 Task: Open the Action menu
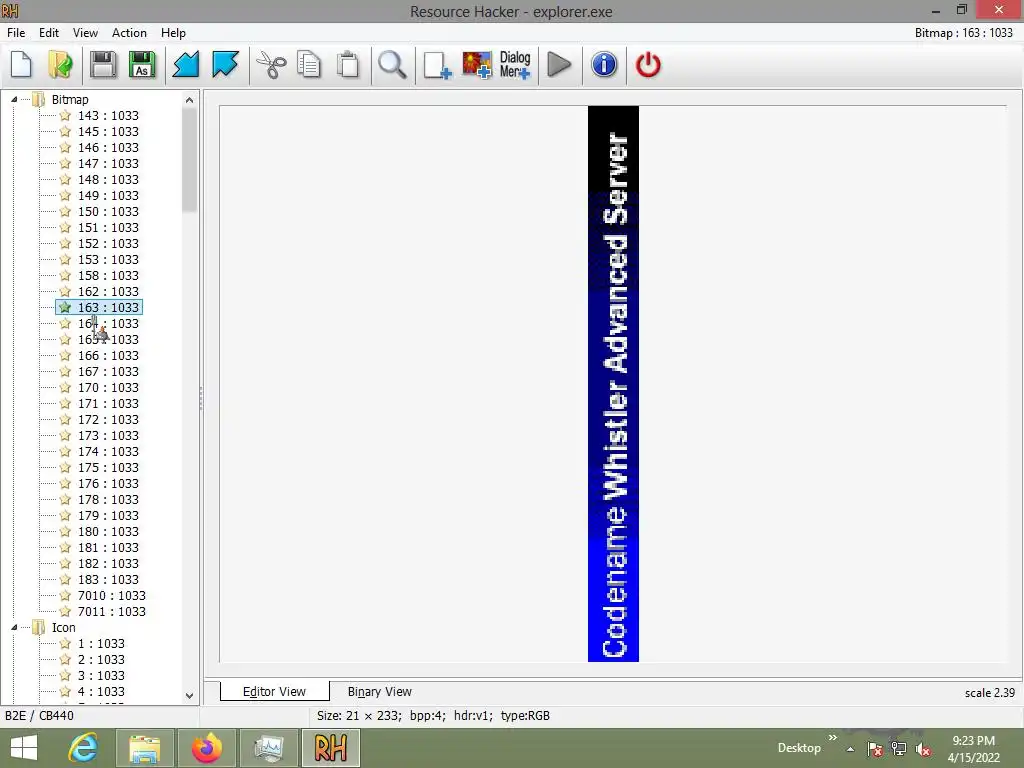tap(129, 33)
